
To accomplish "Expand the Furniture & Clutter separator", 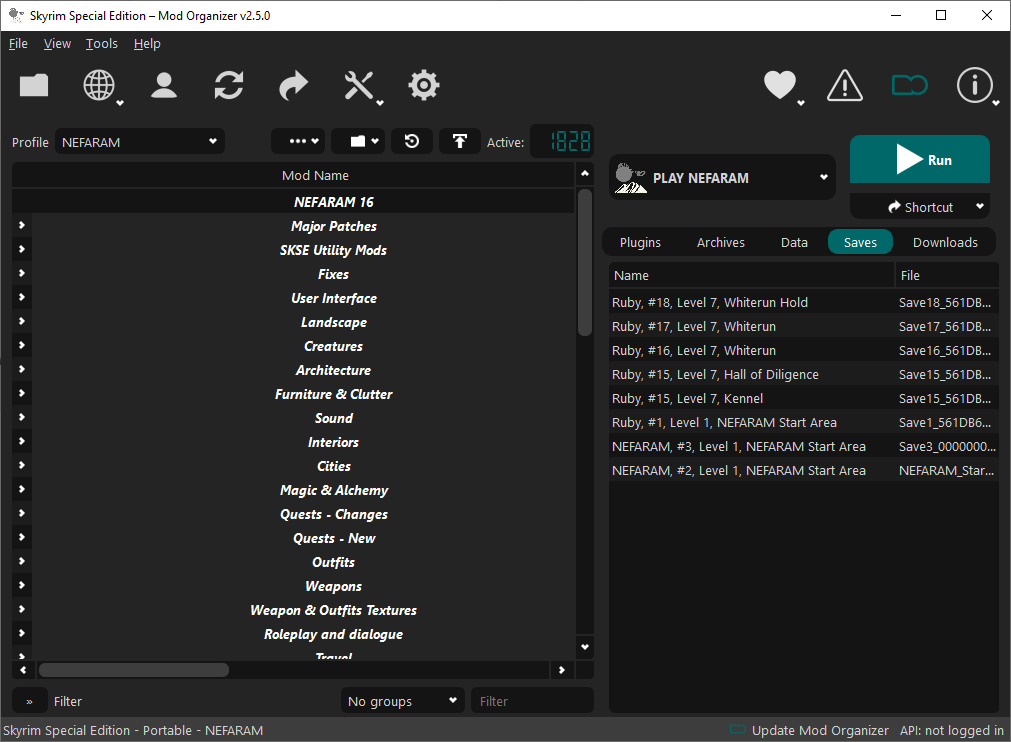I will tap(22, 393).
